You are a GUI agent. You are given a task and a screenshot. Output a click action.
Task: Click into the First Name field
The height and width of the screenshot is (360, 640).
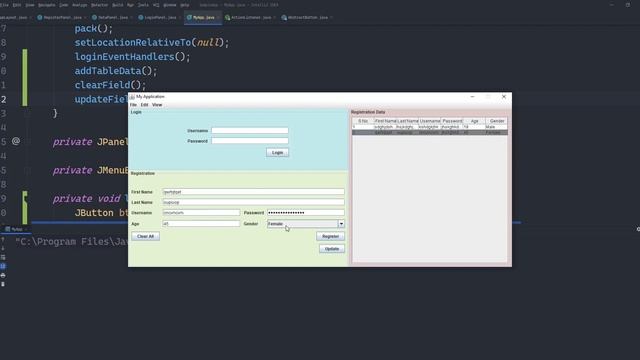[253, 192]
